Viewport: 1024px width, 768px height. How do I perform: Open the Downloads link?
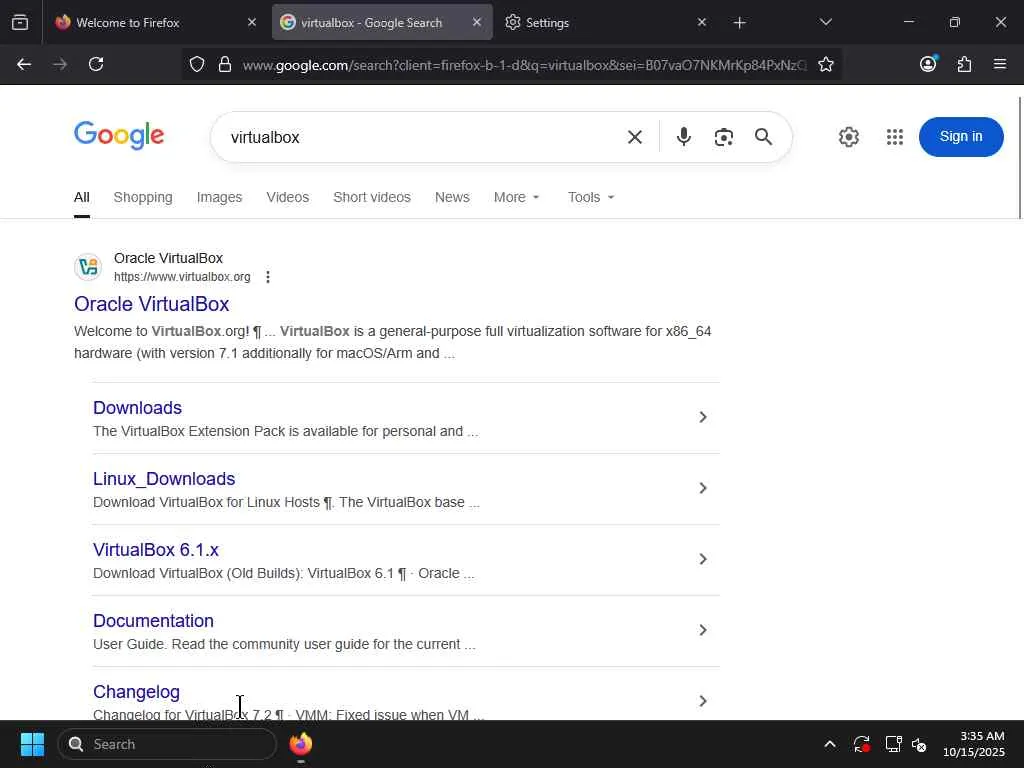[x=137, y=408]
